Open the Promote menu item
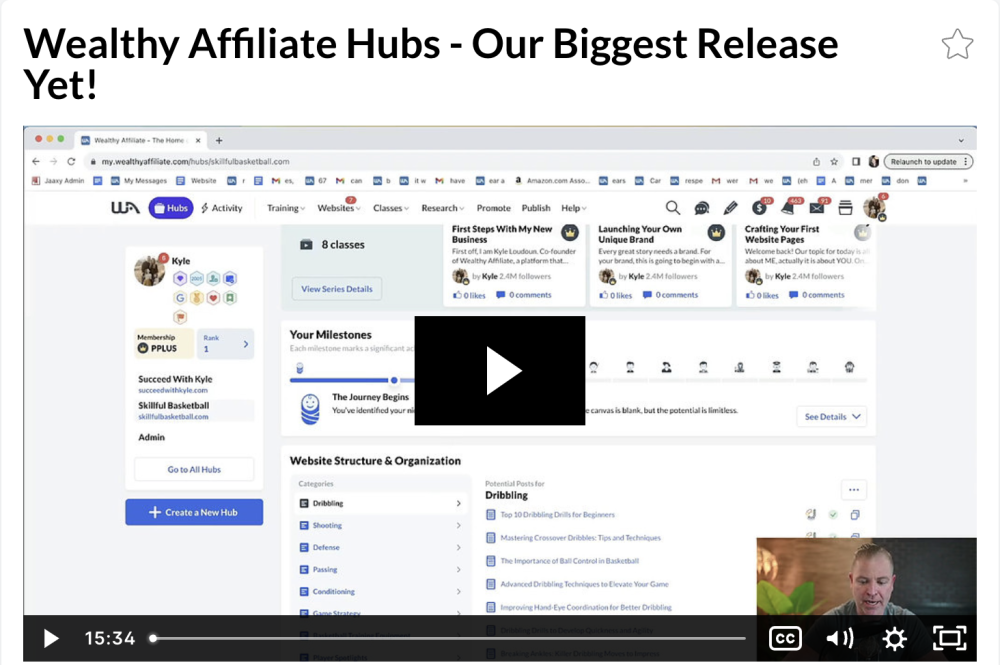1000x665 pixels. click(494, 208)
